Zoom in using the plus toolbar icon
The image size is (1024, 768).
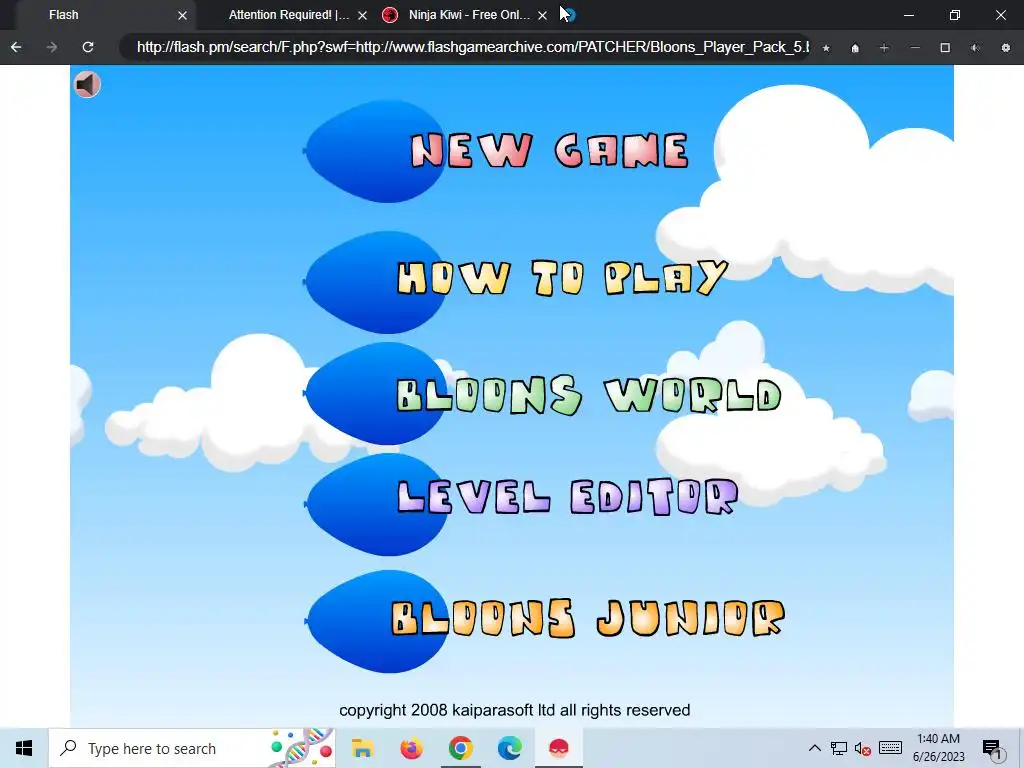884,48
